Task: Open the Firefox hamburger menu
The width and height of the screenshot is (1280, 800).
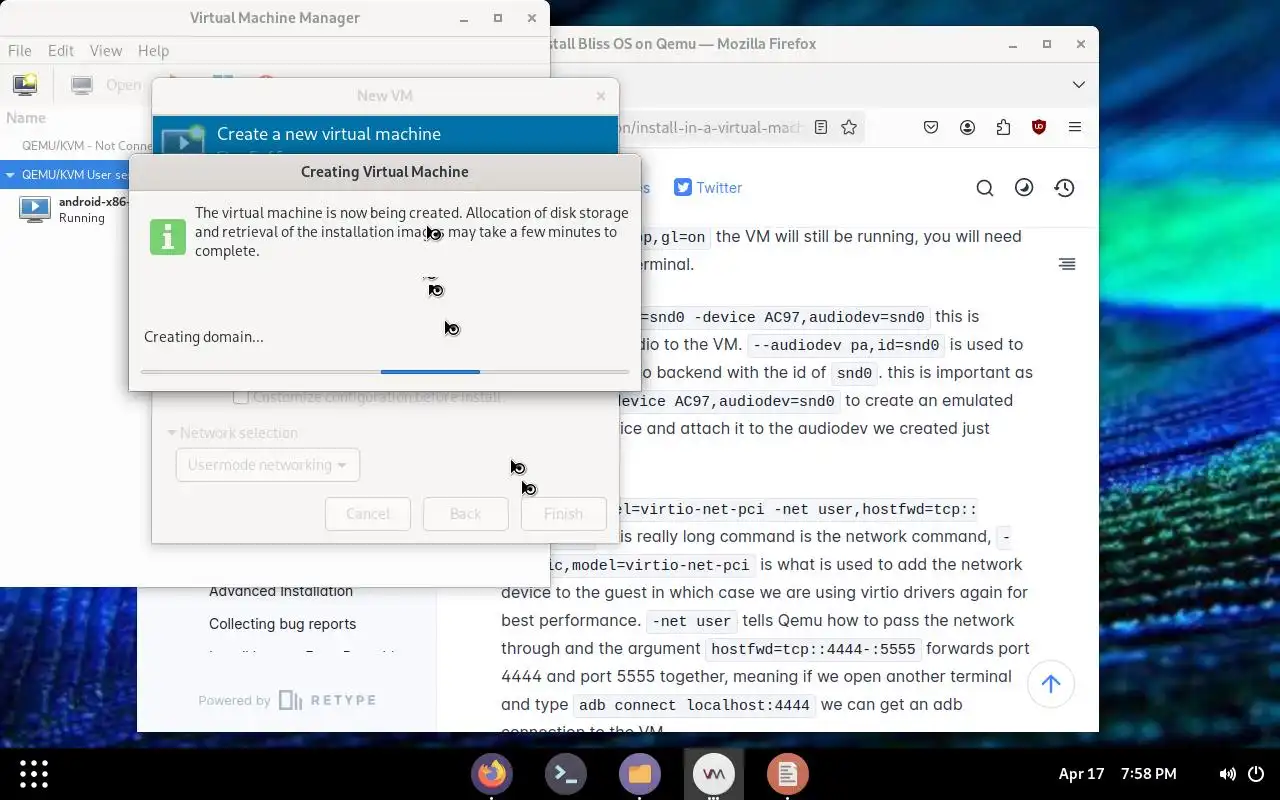Action: point(1075,127)
